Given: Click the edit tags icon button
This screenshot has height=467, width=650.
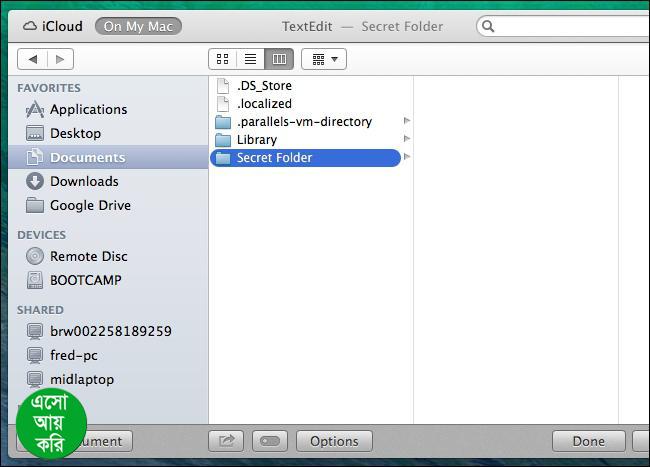Looking at the screenshot, I should [270, 441].
